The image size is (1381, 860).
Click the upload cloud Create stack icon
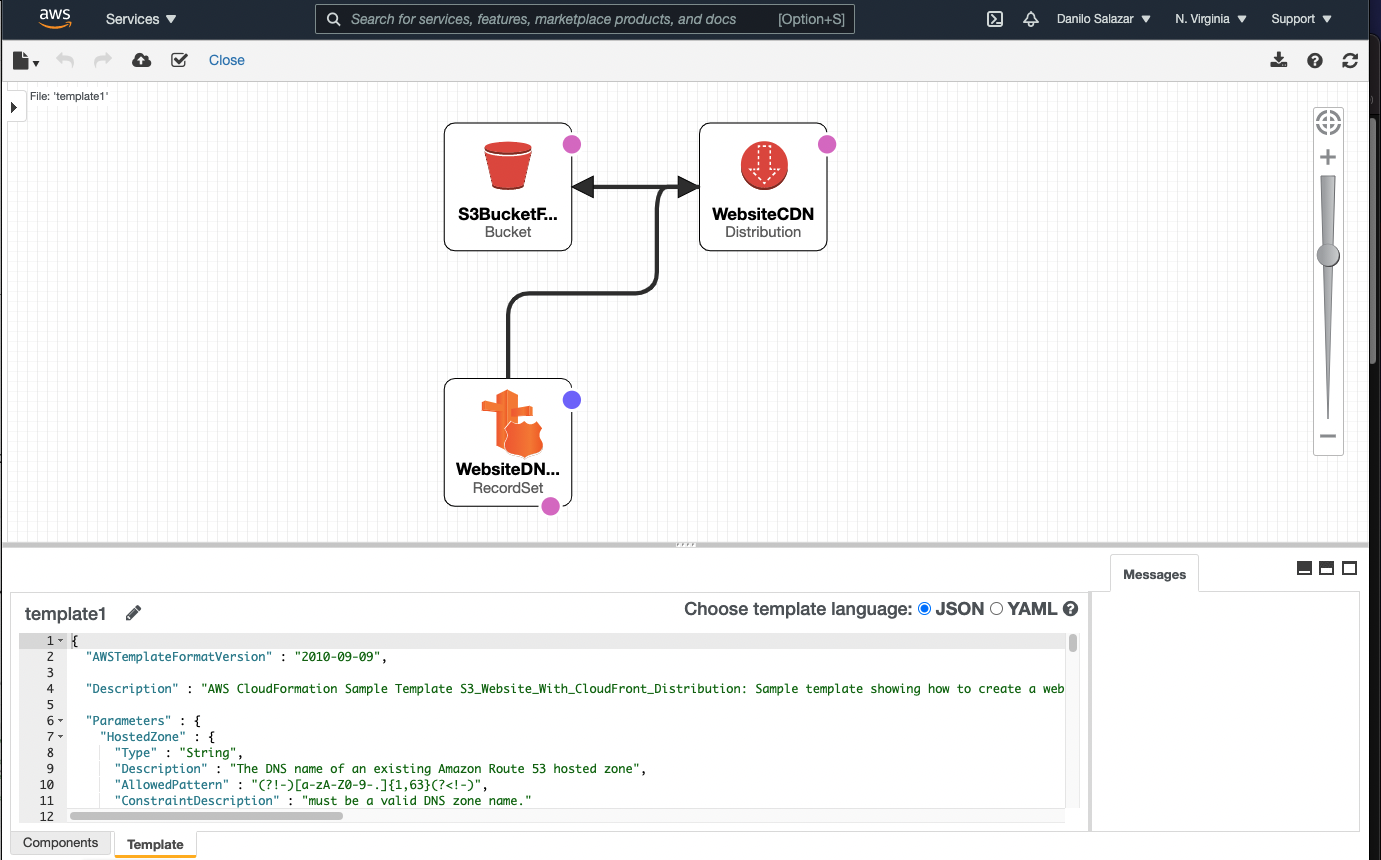coord(142,60)
